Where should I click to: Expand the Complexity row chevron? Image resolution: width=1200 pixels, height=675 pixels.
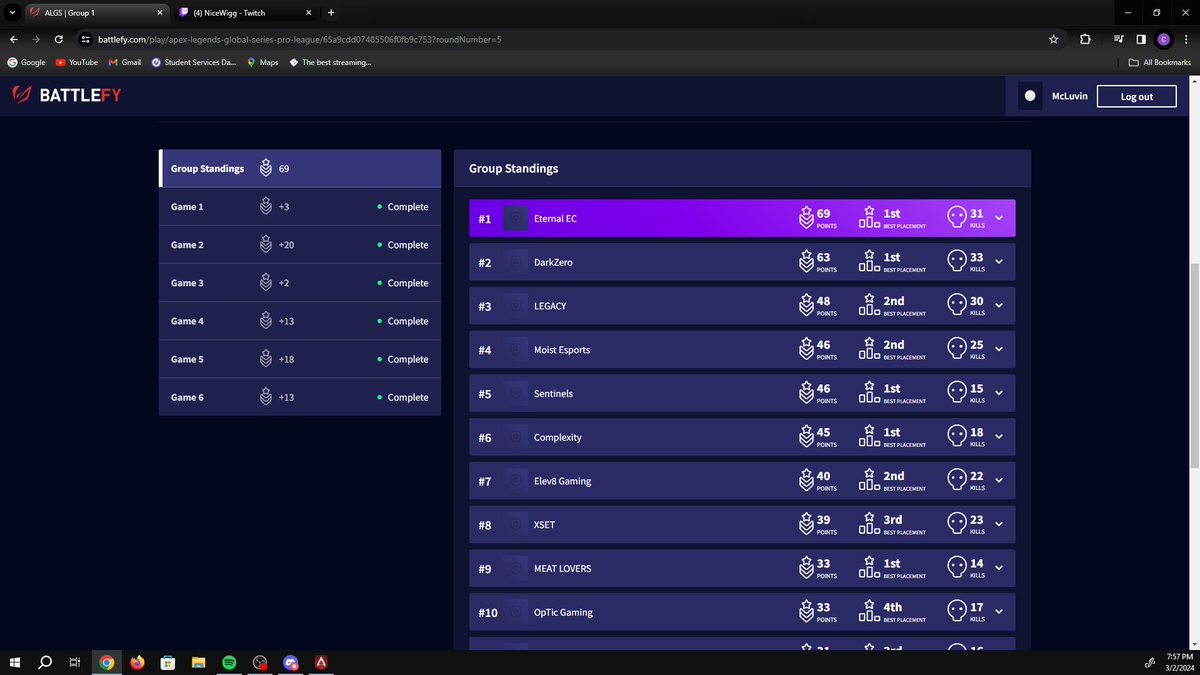tap(999, 437)
